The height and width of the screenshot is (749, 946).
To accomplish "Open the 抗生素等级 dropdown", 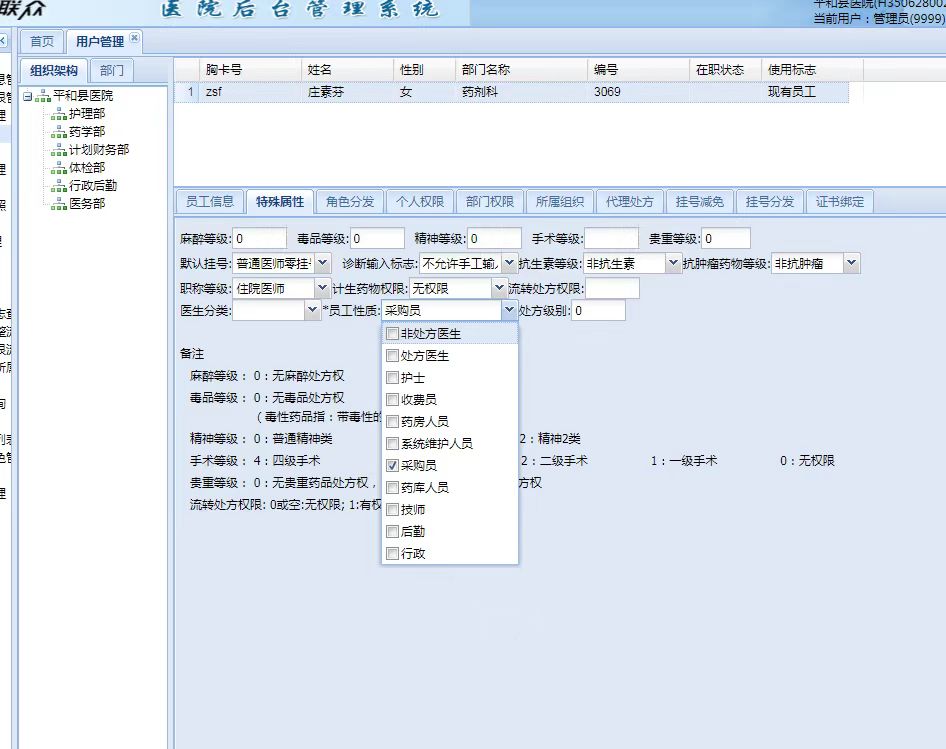I will [673, 263].
